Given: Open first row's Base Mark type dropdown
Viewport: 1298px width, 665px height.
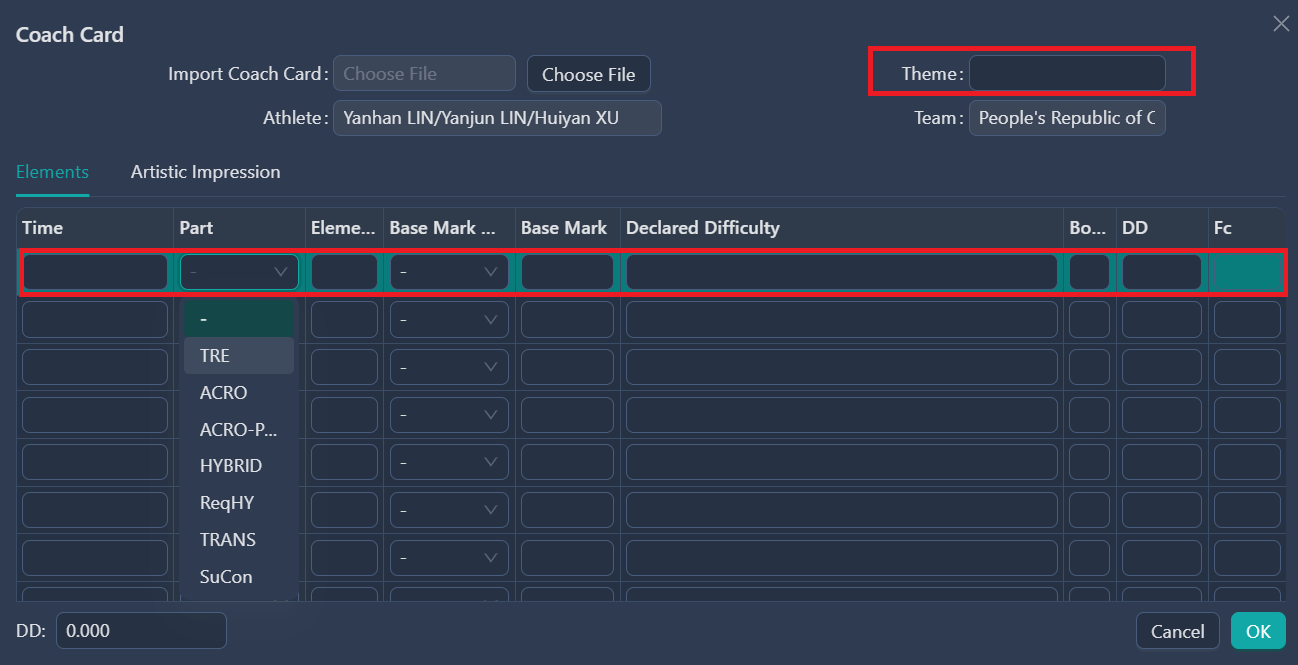Looking at the screenshot, I should (449, 272).
